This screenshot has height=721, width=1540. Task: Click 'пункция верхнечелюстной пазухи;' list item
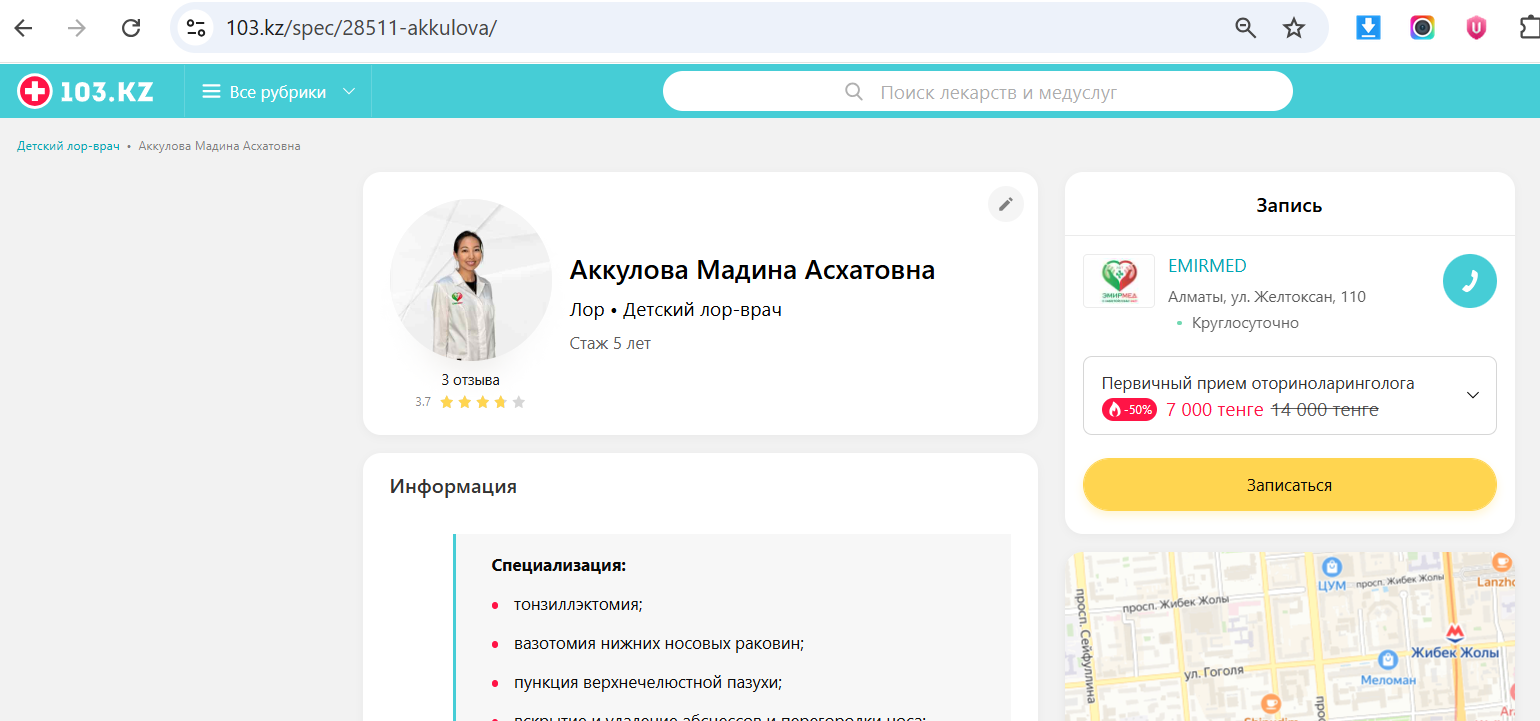click(x=648, y=683)
